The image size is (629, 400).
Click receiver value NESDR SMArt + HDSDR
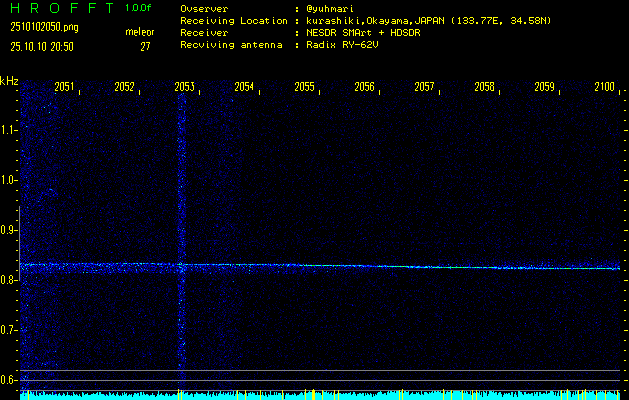(x=363, y=33)
